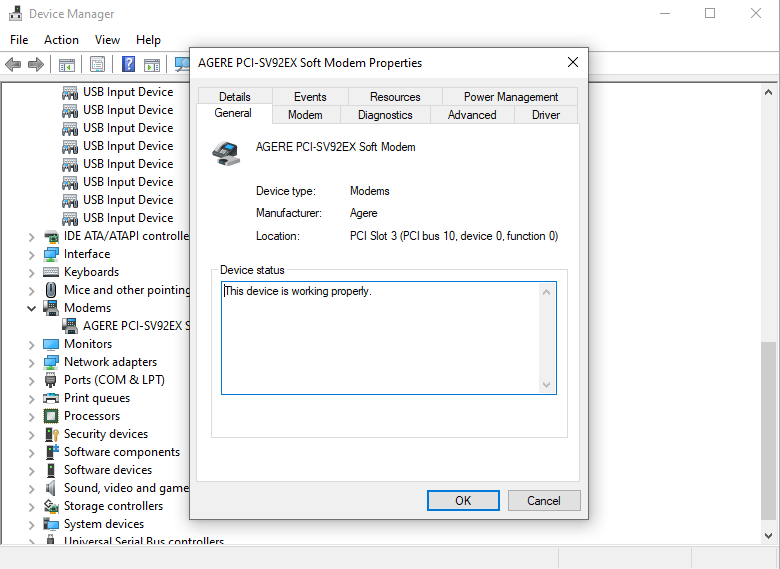Click the Security devices key icon
Screen dimensions: 780x569
[x=51, y=434]
